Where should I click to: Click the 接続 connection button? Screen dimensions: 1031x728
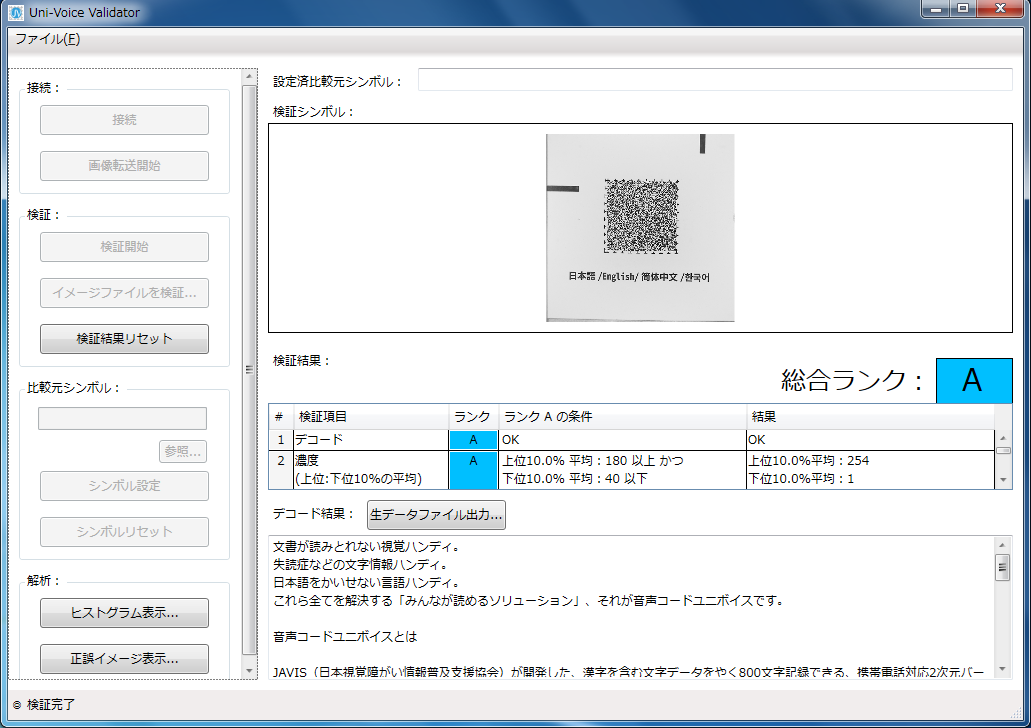coord(123,119)
